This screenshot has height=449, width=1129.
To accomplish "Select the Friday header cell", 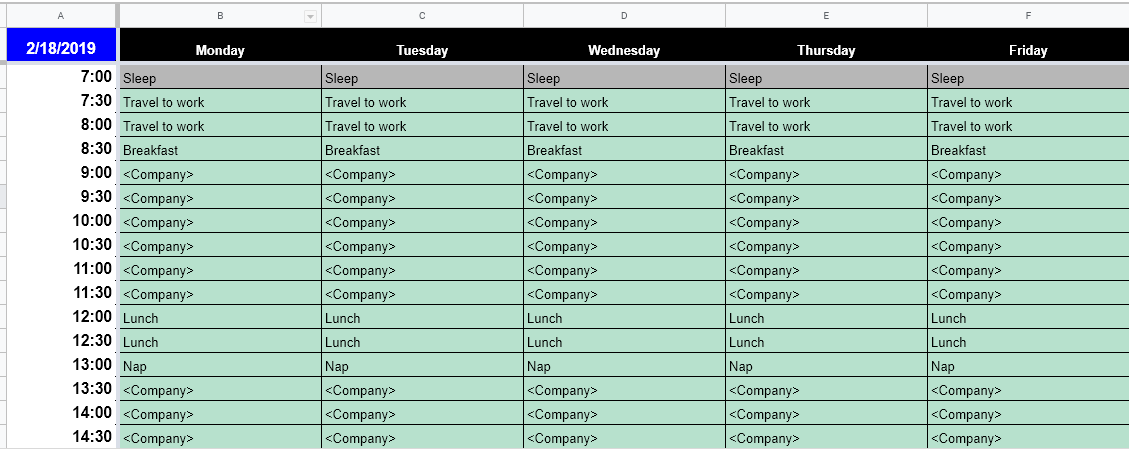I will [1028, 50].
